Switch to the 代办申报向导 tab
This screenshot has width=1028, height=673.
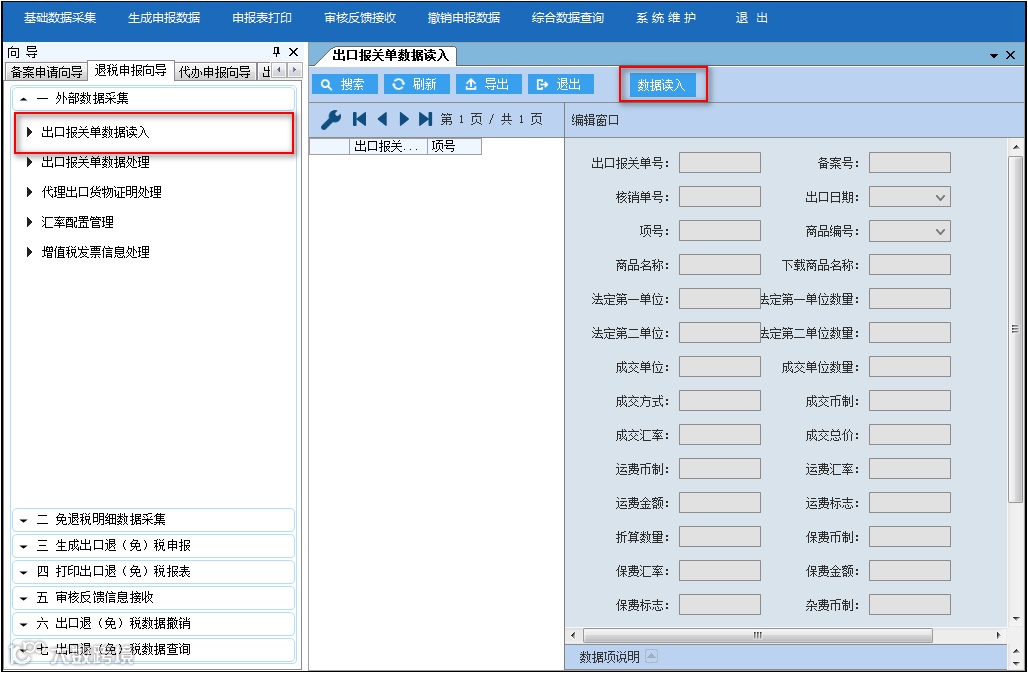pos(215,72)
